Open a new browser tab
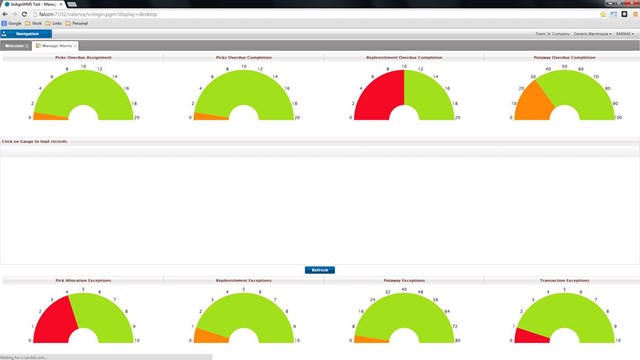The height and width of the screenshot is (360, 640). 72,4
